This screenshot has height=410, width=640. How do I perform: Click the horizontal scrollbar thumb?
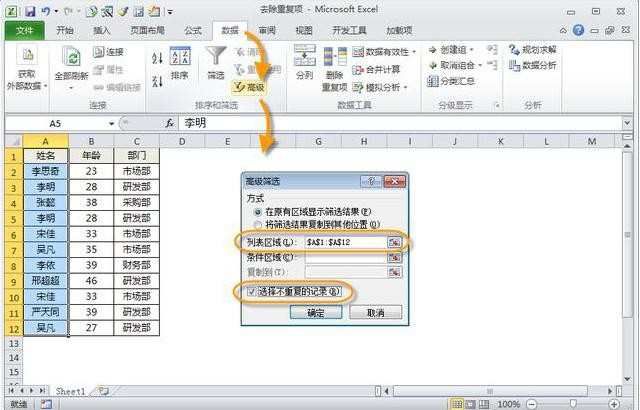click(x=490, y=391)
